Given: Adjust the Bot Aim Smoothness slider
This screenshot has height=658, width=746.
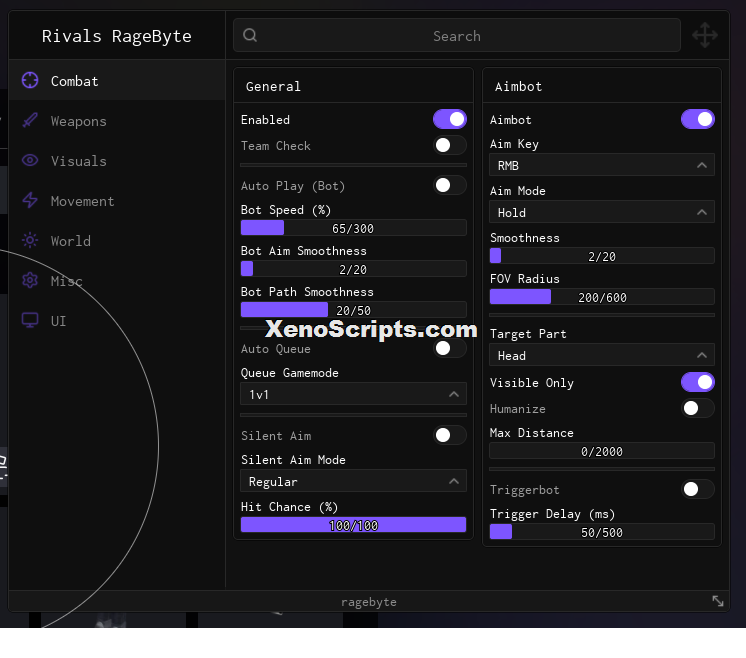Looking at the screenshot, I should [353, 269].
